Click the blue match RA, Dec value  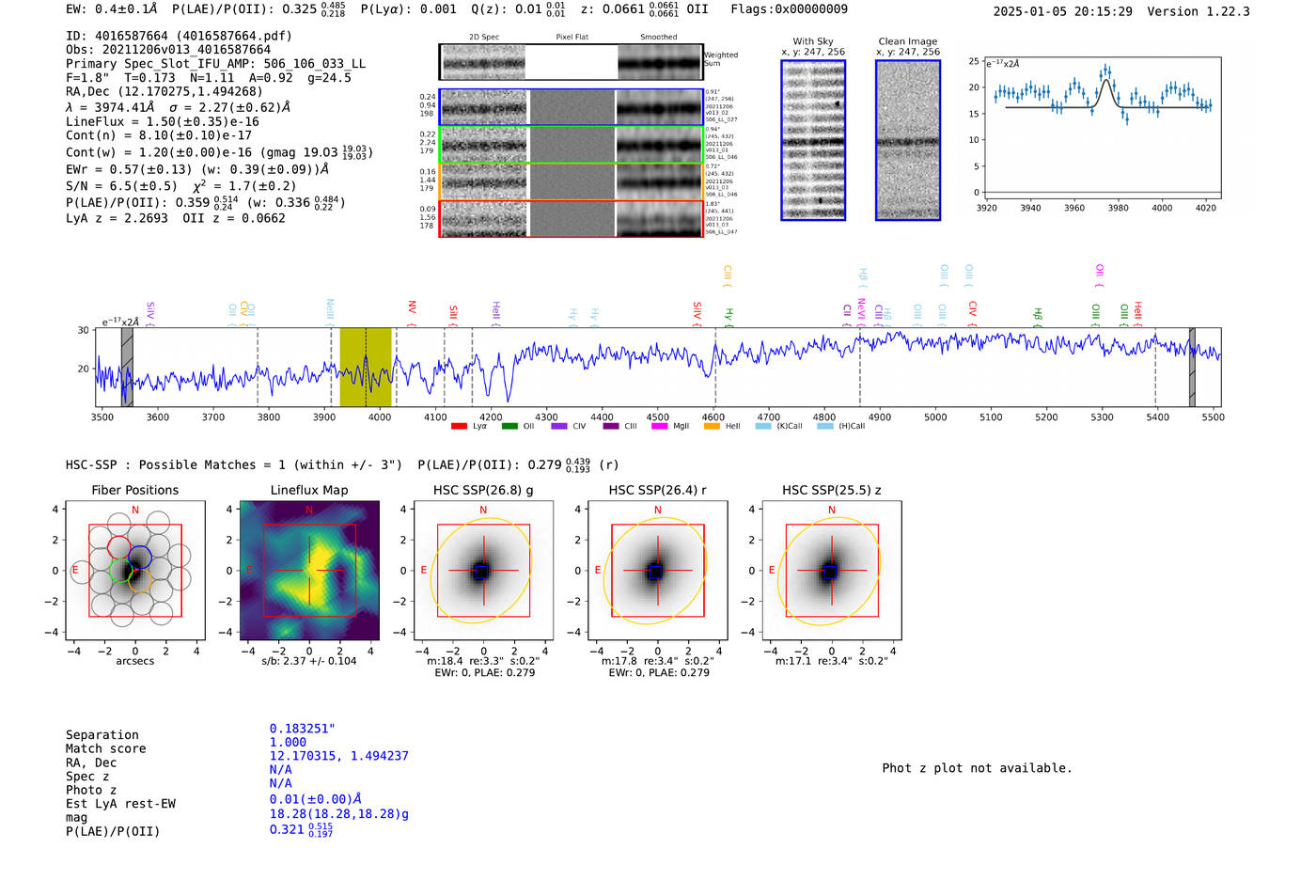point(338,756)
